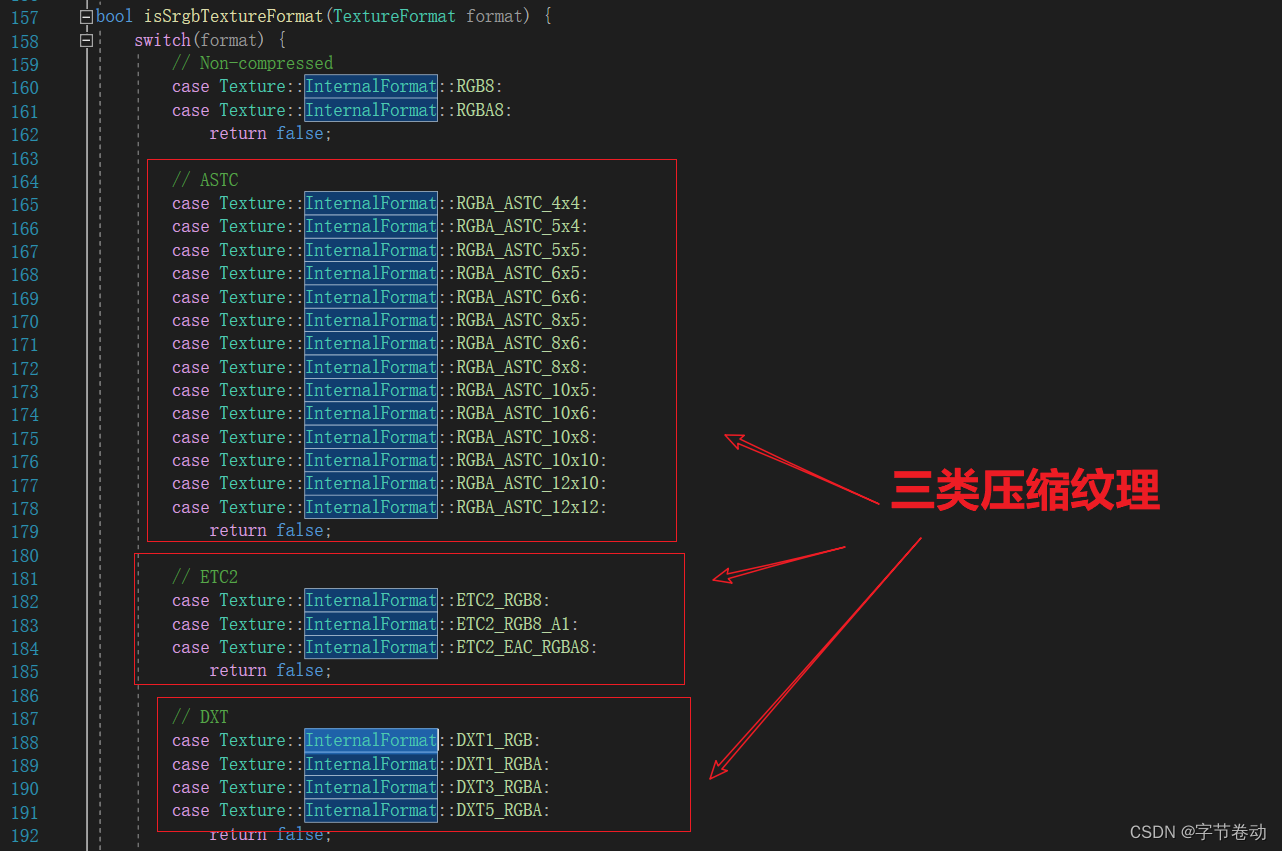
Task: Click RGBA_ASTC_6x6 identifier
Action: 518,297
